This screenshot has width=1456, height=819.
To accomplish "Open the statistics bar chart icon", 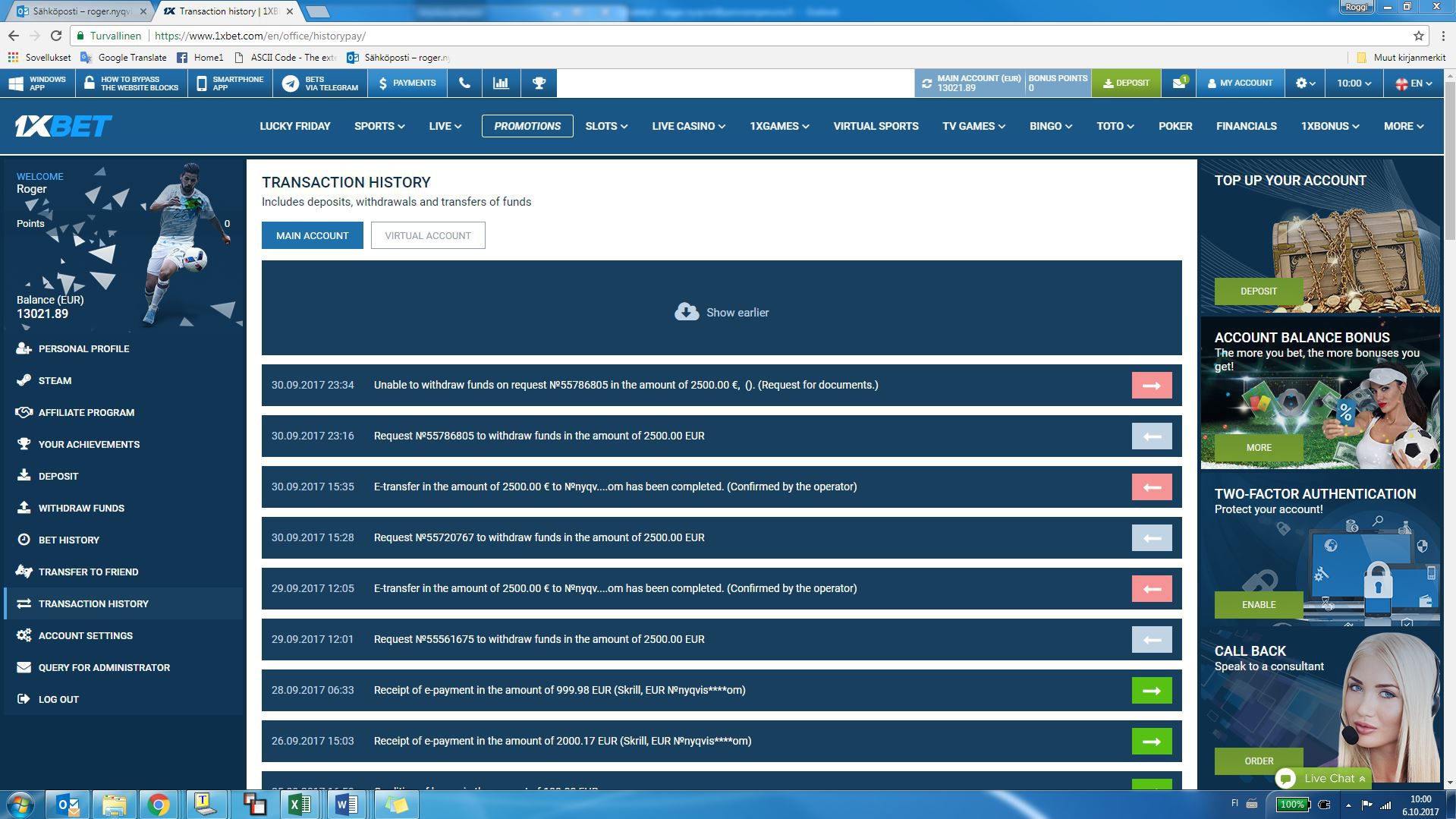I will click(x=501, y=83).
